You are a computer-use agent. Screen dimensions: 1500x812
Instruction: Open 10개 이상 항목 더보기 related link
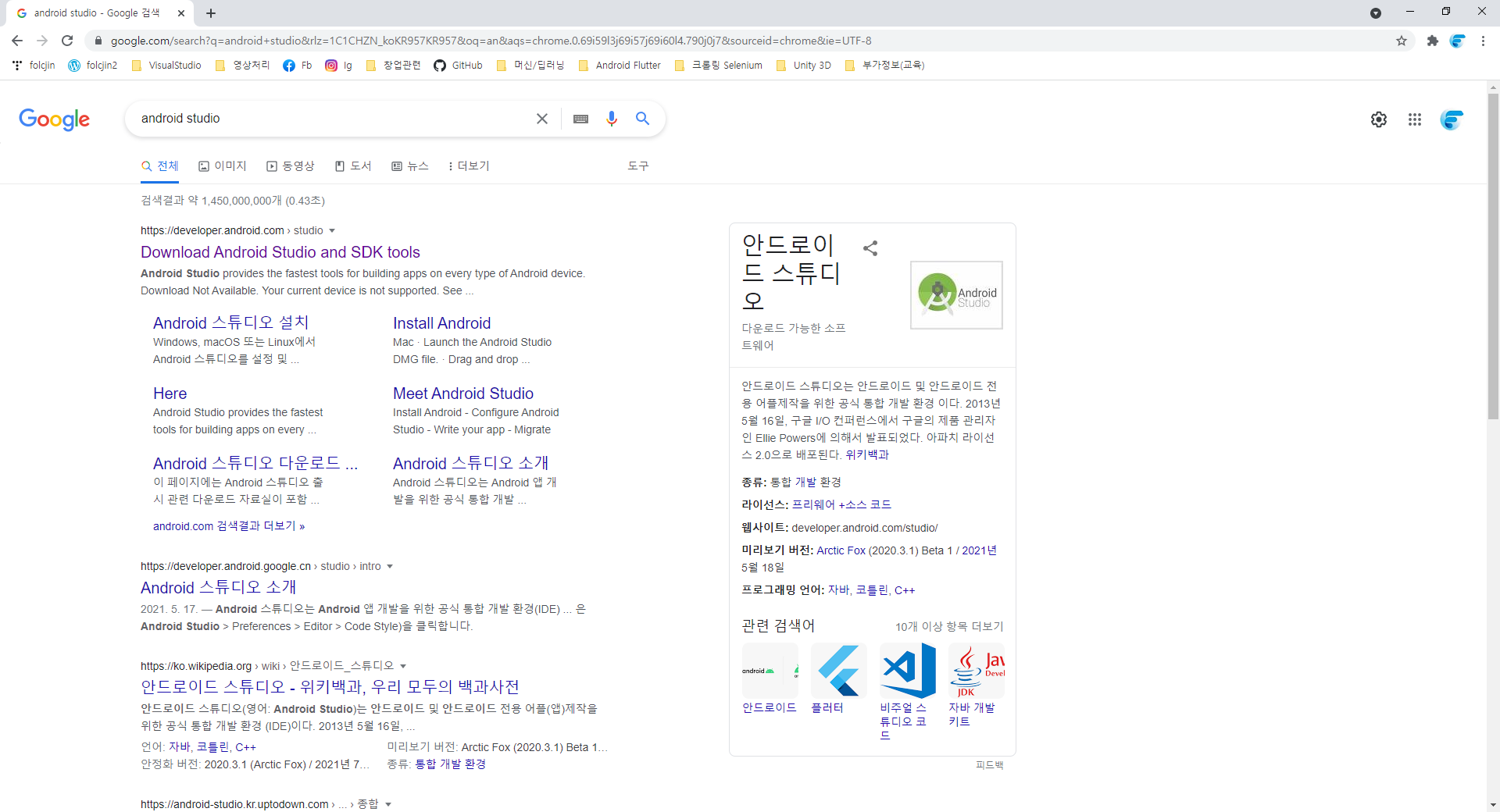[x=949, y=627]
